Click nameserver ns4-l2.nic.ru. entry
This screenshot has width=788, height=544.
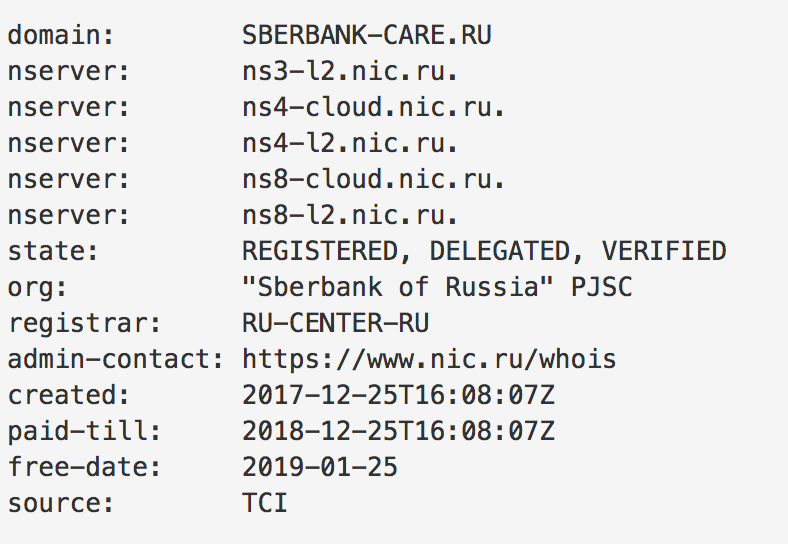[350, 143]
